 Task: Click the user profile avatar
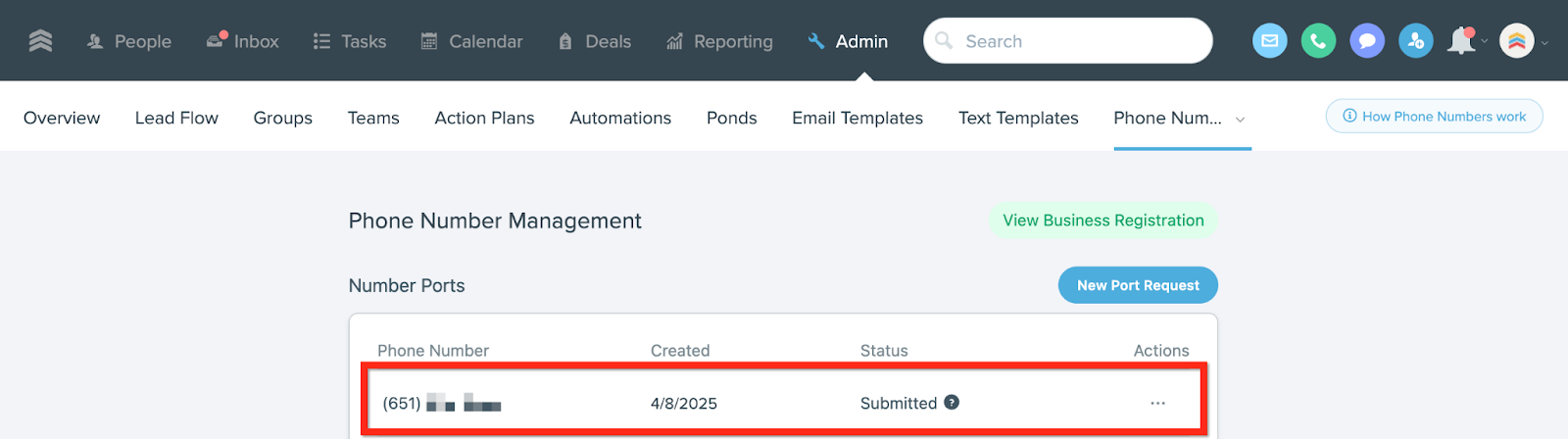pos(1516,41)
